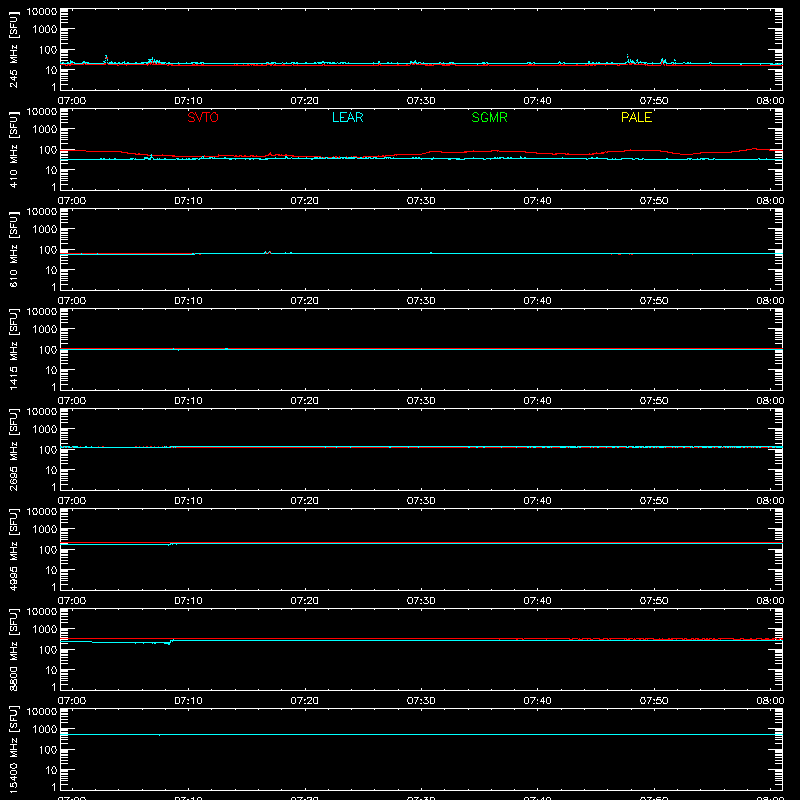Select the '610 MHz [SFU]' axis title

pyautogui.click(x=13, y=249)
